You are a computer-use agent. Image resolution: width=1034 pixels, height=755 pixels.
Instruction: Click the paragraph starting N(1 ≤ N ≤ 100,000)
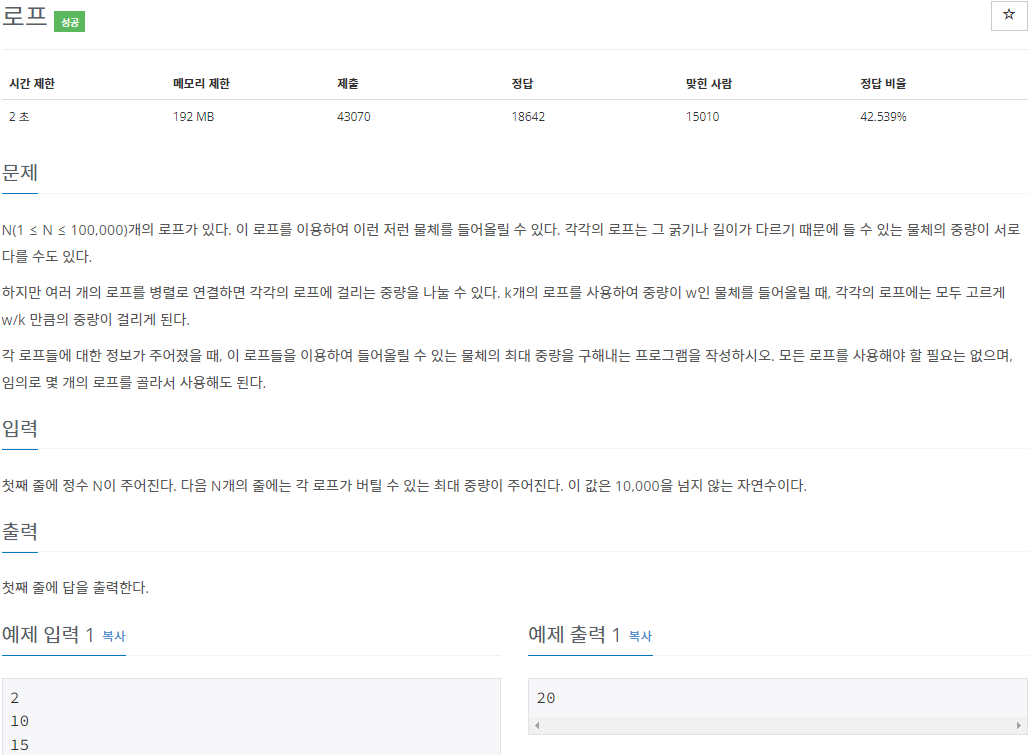tap(511, 243)
